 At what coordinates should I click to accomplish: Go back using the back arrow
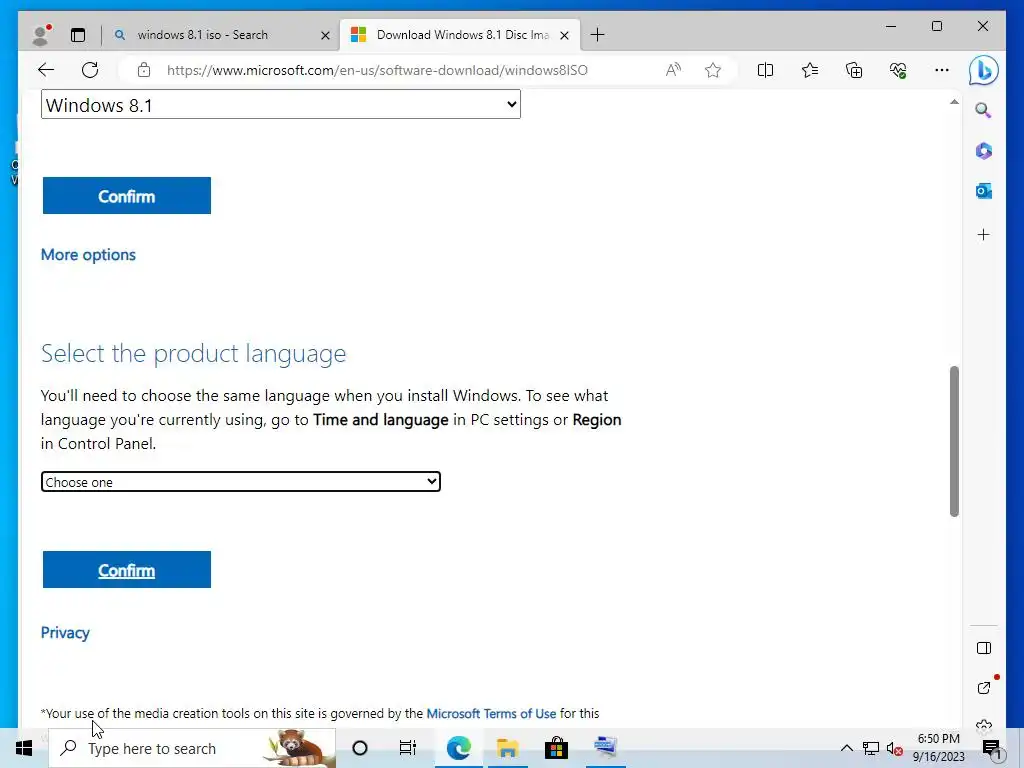[x=46, y=70]
